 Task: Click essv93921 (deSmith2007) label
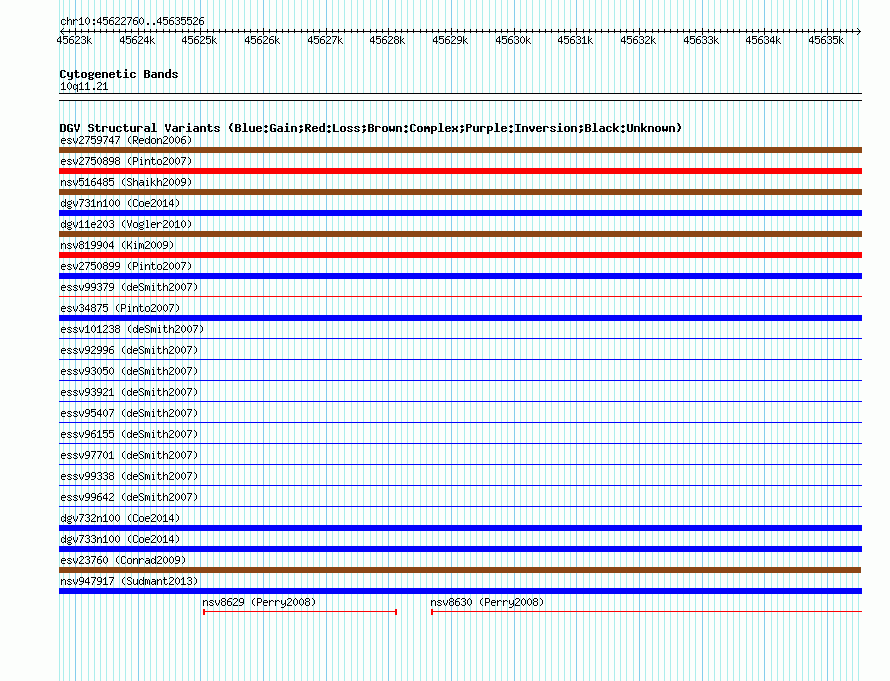coord(129,392)
